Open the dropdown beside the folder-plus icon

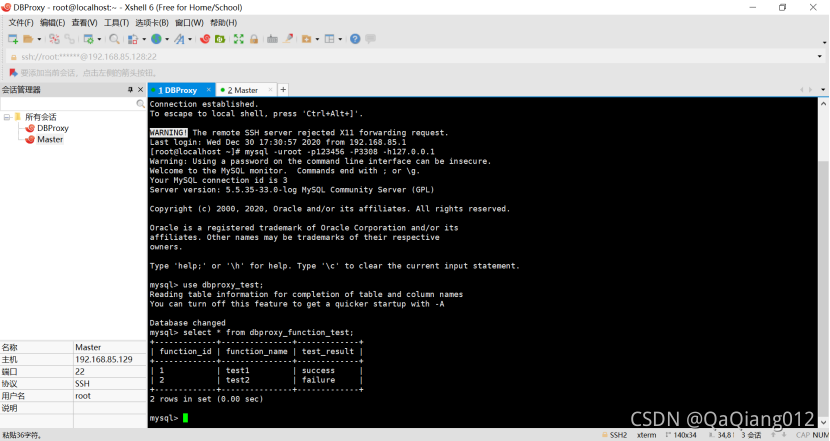pos(317,39)
